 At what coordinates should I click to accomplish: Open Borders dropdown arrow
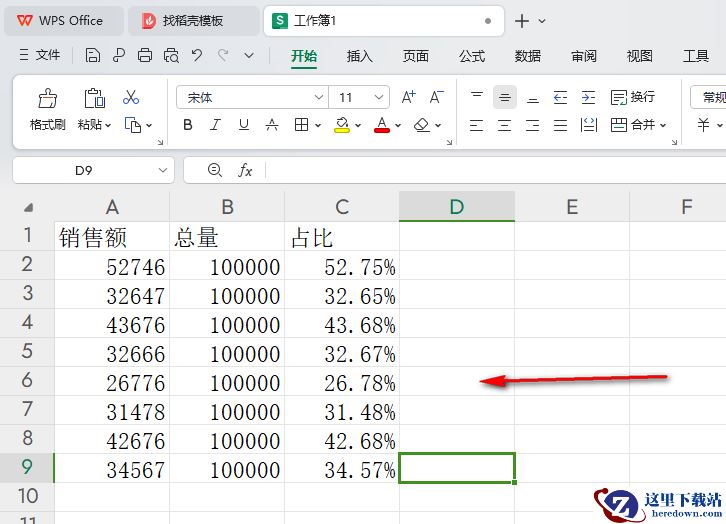click(318, 125)
